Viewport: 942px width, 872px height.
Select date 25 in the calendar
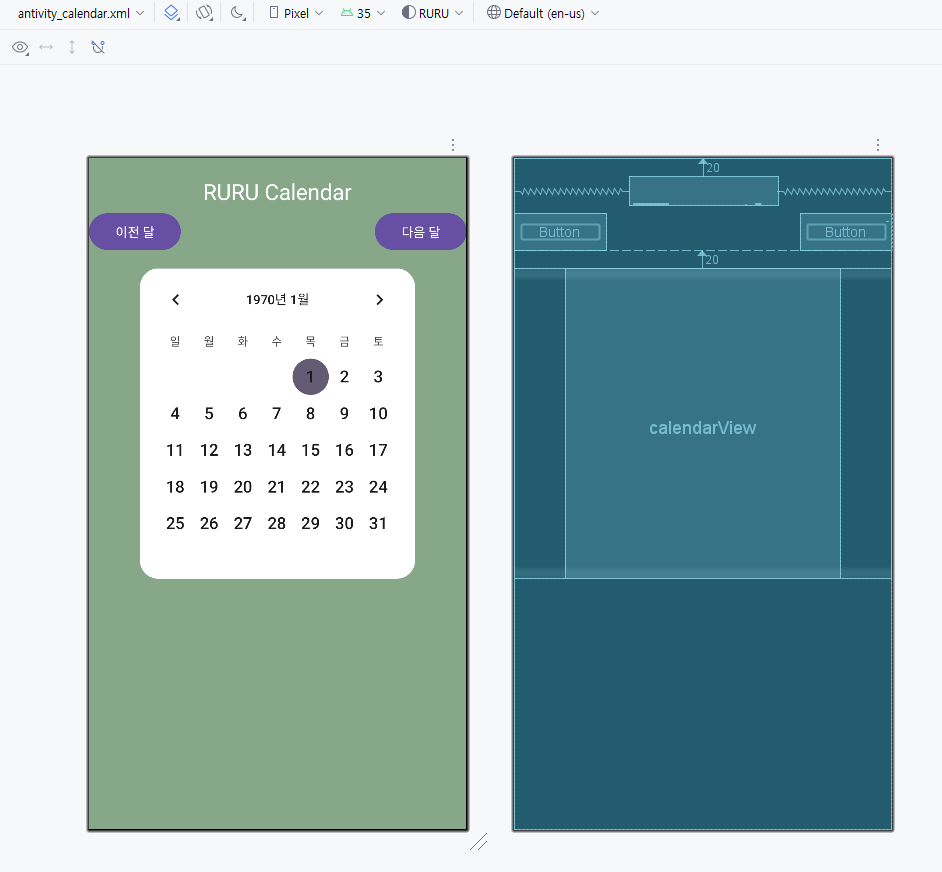click(x=175, y=523)
